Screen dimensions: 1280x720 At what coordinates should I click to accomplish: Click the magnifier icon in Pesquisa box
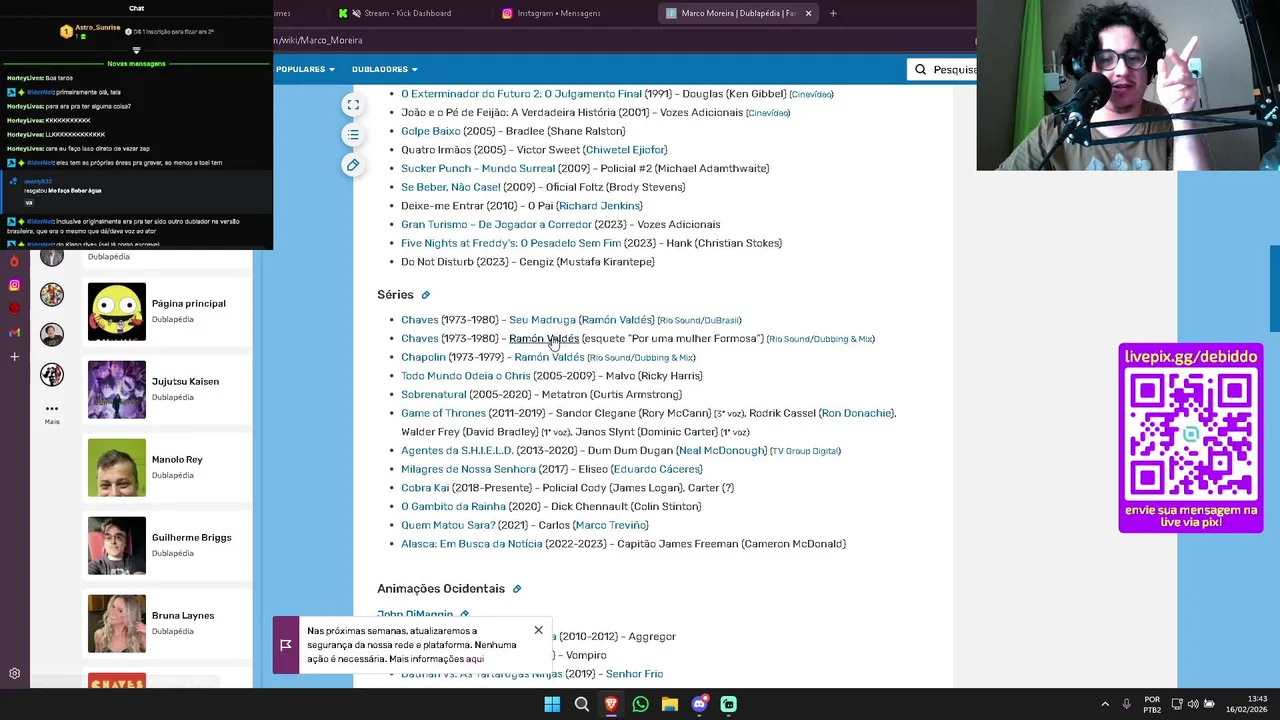[x=920, y=69]
